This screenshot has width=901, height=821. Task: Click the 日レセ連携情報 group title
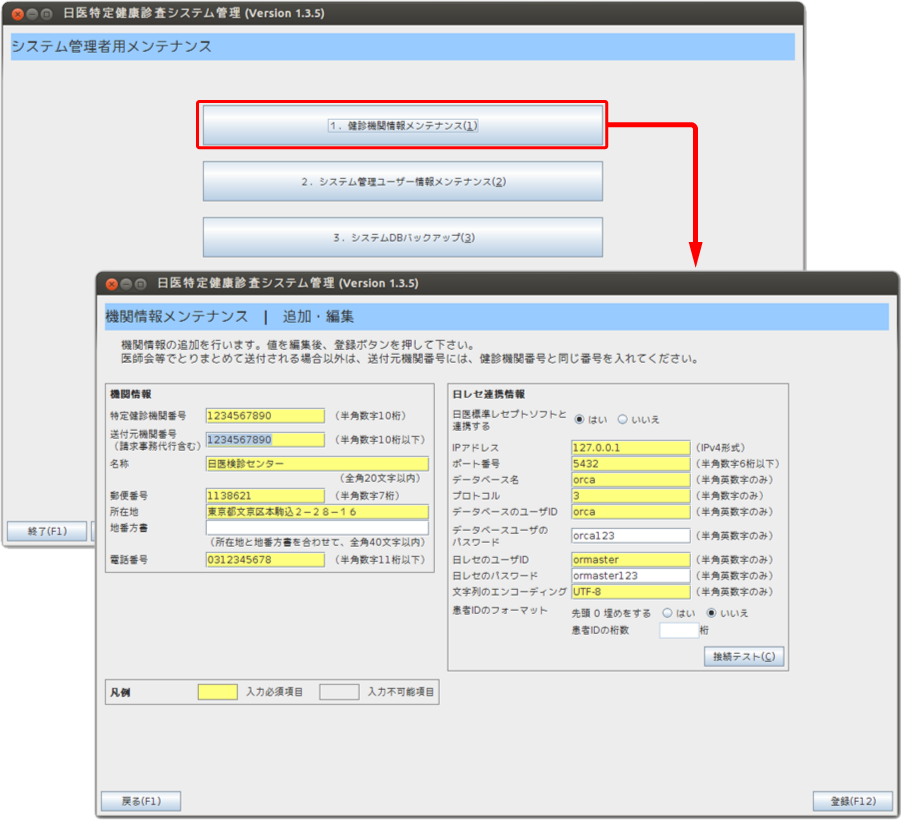(488, 394)
